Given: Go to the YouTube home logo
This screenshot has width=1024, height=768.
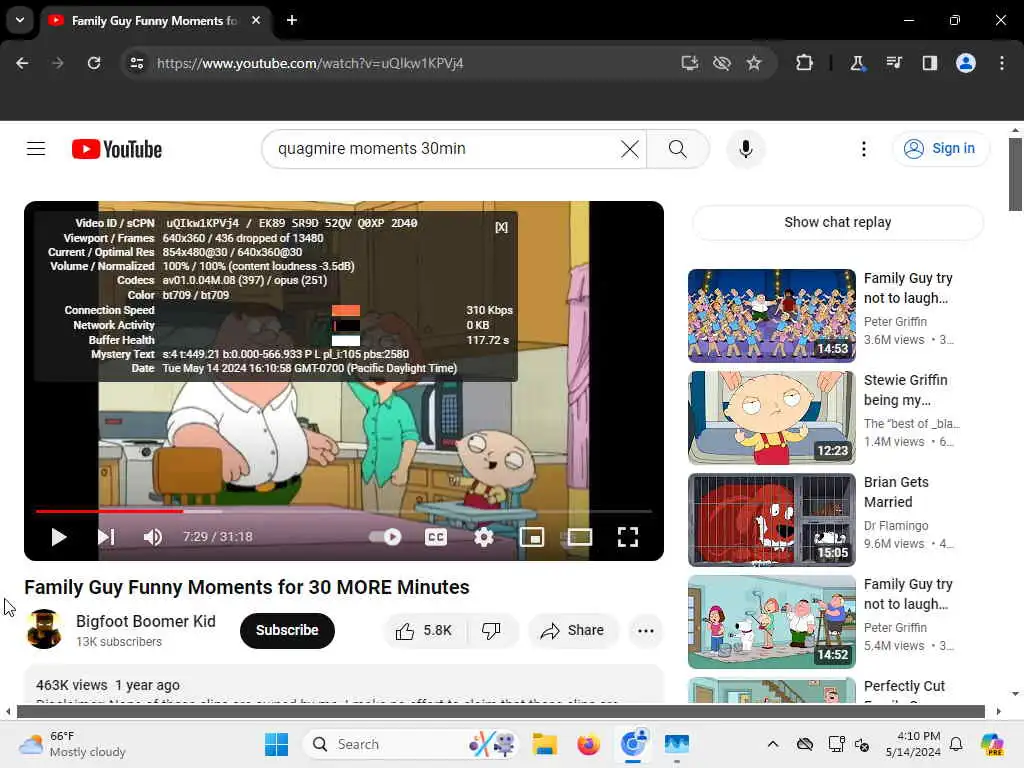Looking at the screenshot, I should point(117,149).
